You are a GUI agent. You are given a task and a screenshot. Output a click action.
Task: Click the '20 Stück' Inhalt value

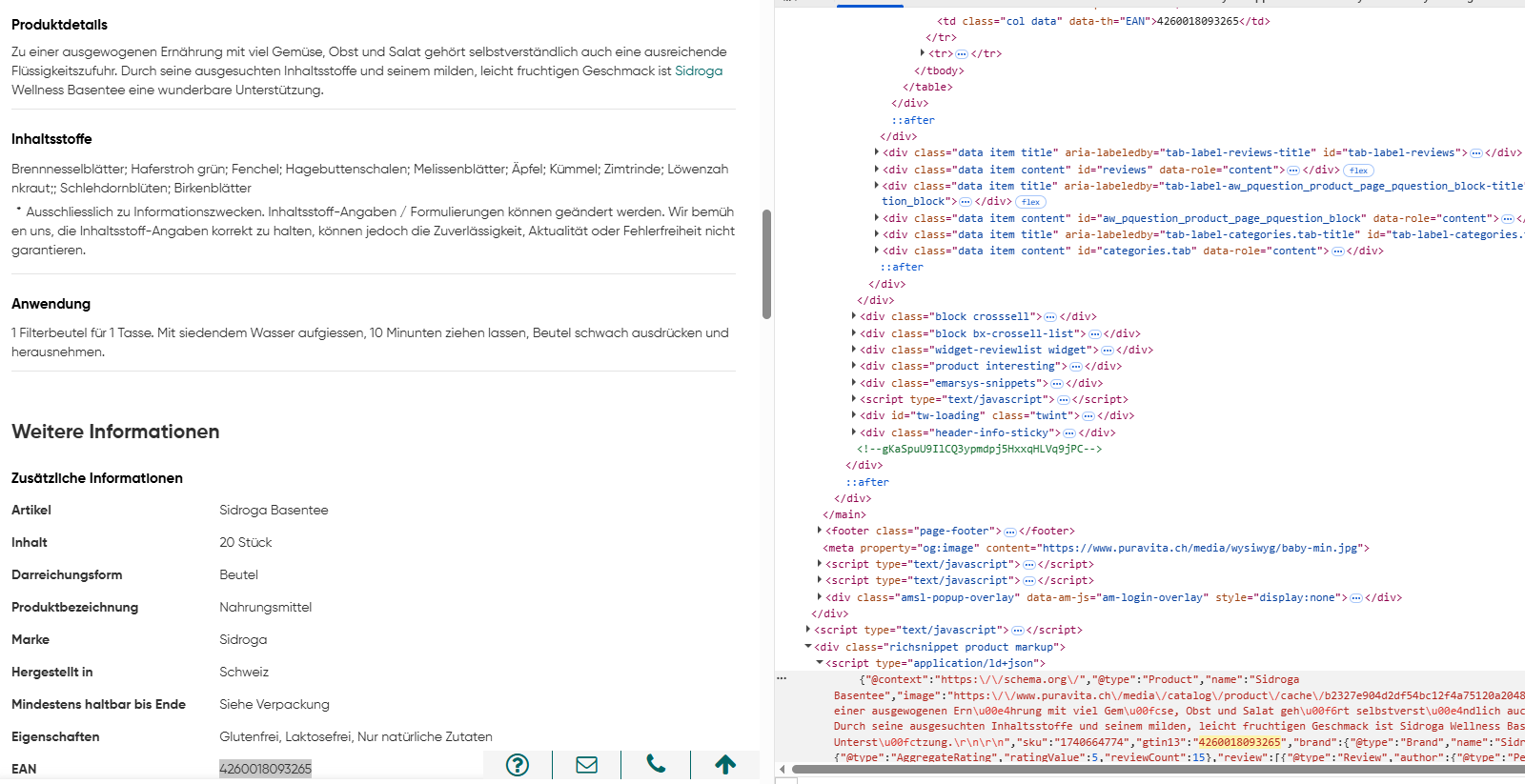pos(246,542)
